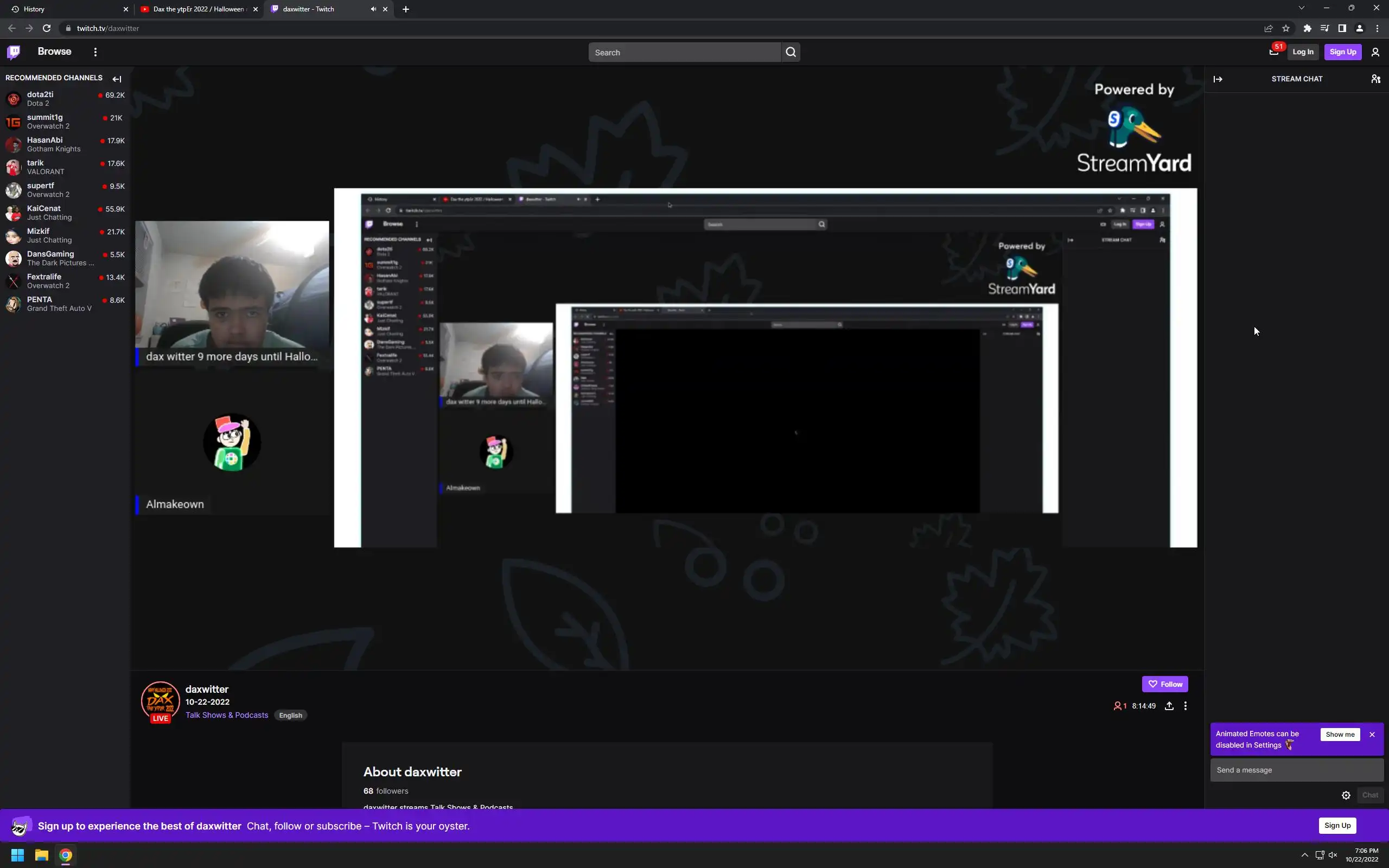This screenshot has height=868, width=1389.
Task: Click the search magnifier button
Action: point(791,52)
